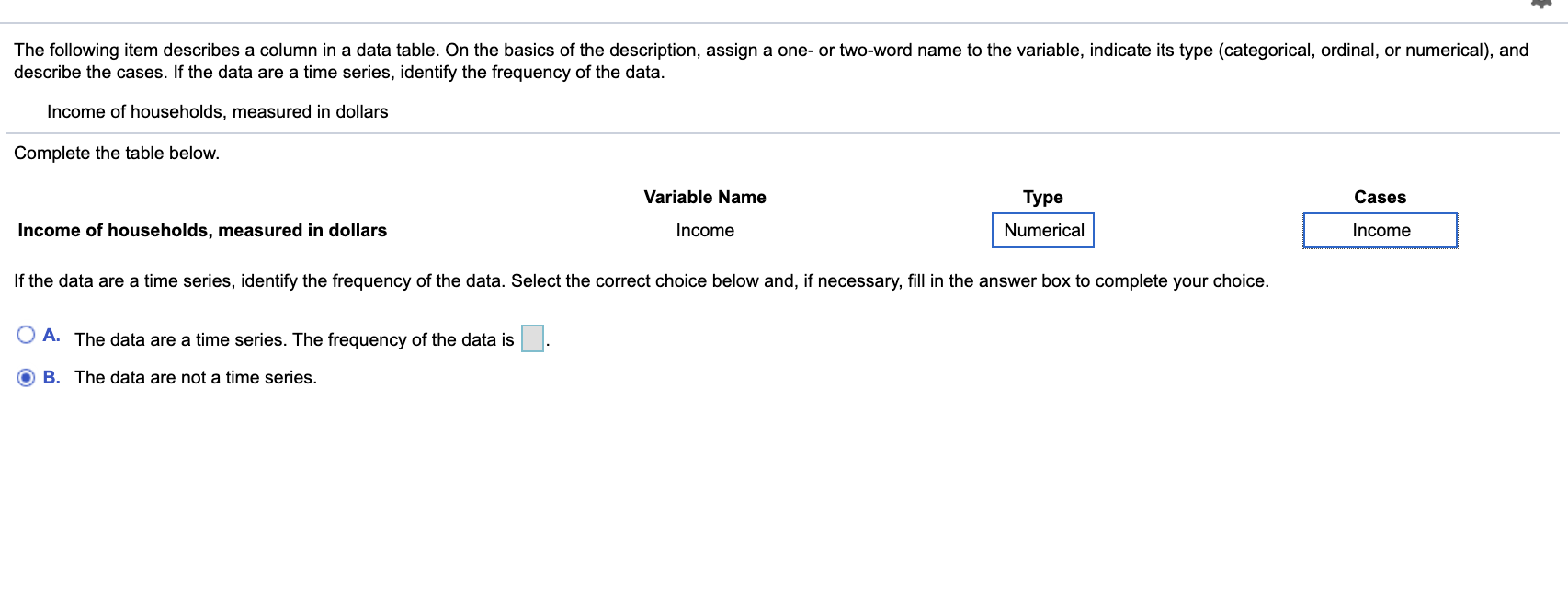Click choice B text, The data are not a time series
This screenshot has height=595, width=1568.
pyautogui.click(x=196, y=377)
